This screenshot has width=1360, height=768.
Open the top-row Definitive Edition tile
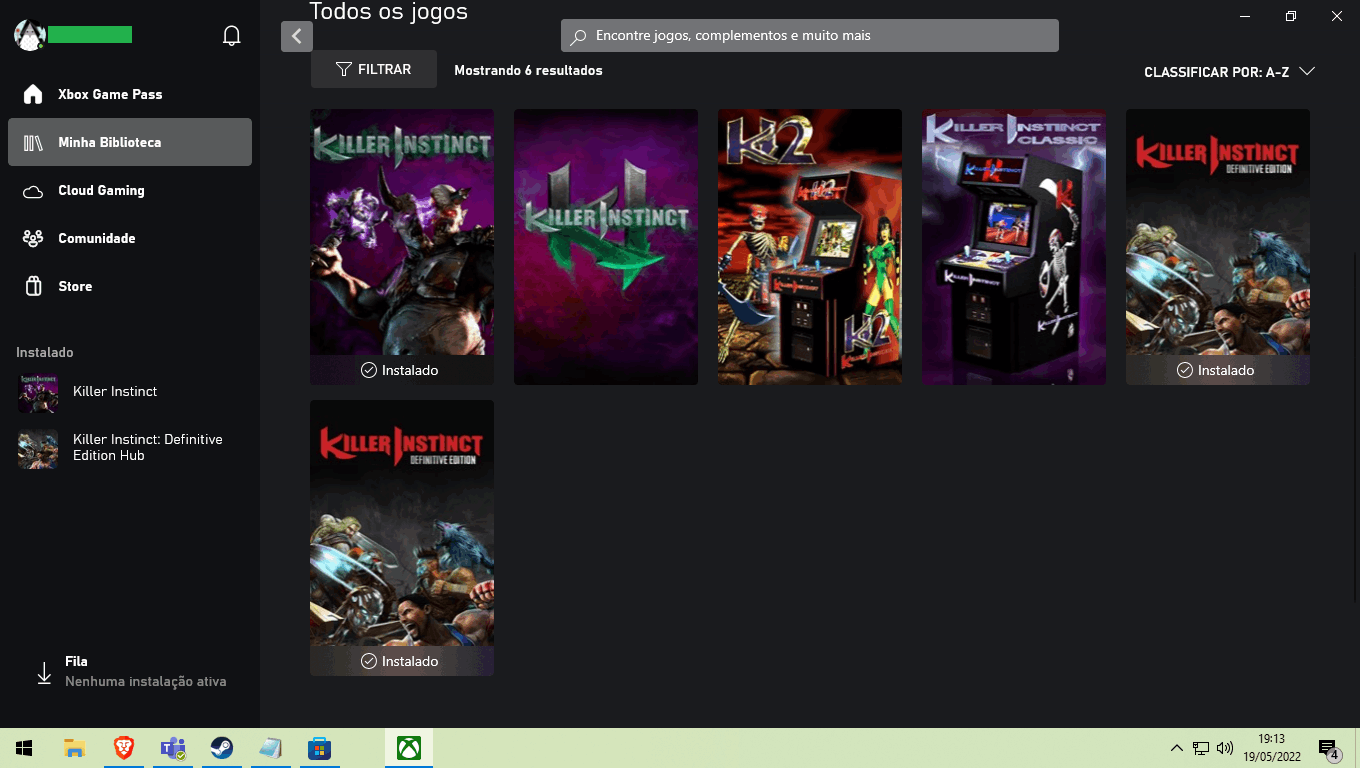coord(1218,247)
